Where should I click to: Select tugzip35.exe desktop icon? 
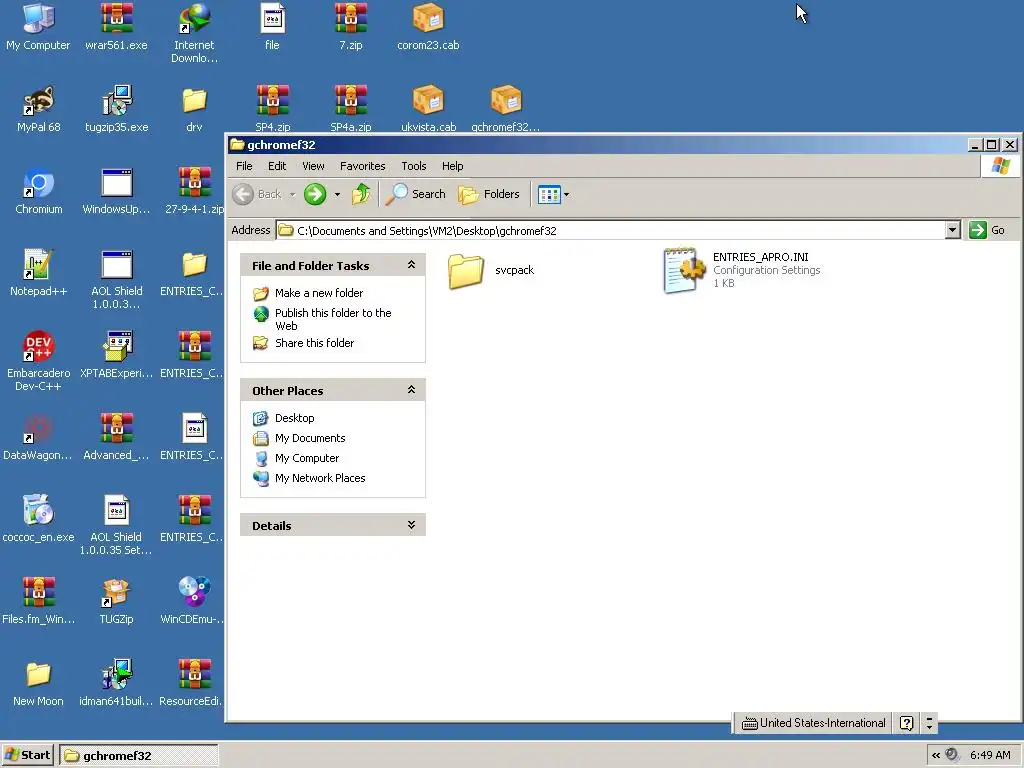pos(116,109)
